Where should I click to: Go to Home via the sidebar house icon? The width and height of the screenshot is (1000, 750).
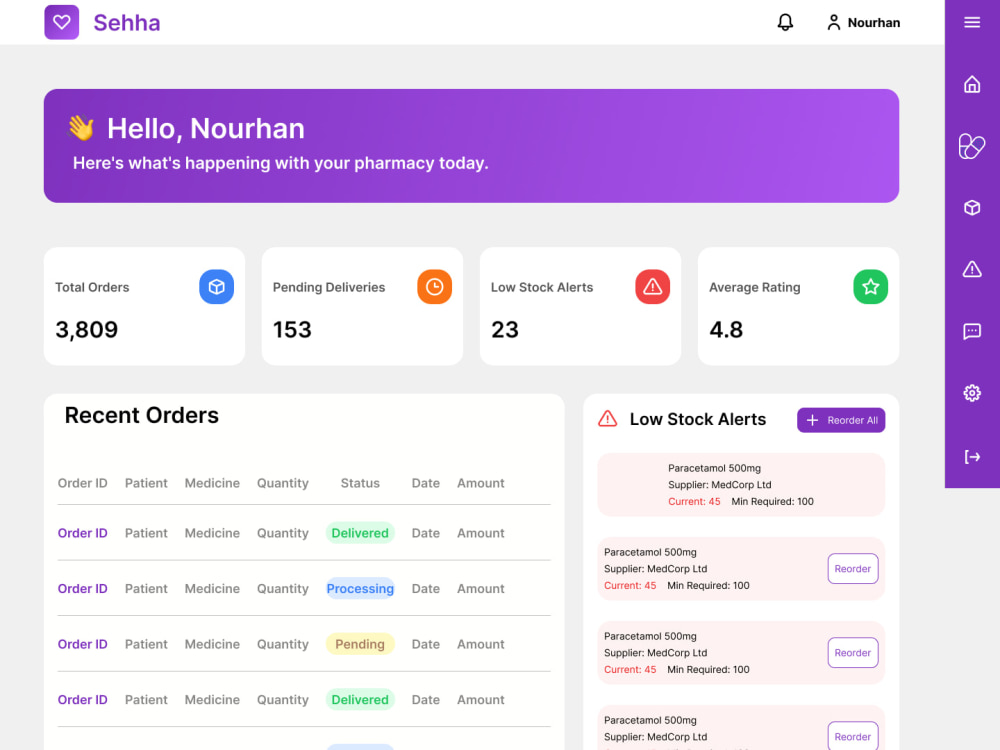(x=971, y=84)
